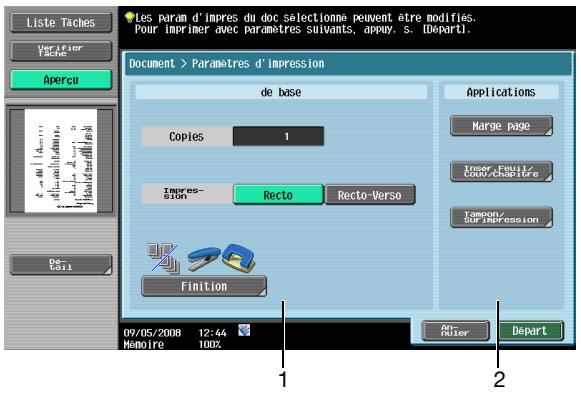Select Recto single-sided printing
The image size is (581, 393).
pyautogui.click(x=278, y=195)
